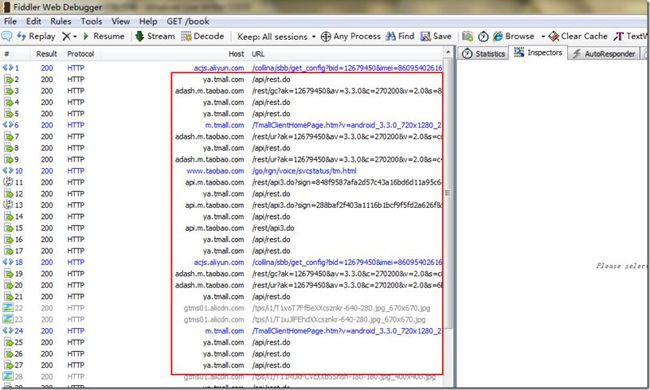The image size is (650, 390).
Task: Sort sessions by the Host column header
Action: tap(236, 54)
